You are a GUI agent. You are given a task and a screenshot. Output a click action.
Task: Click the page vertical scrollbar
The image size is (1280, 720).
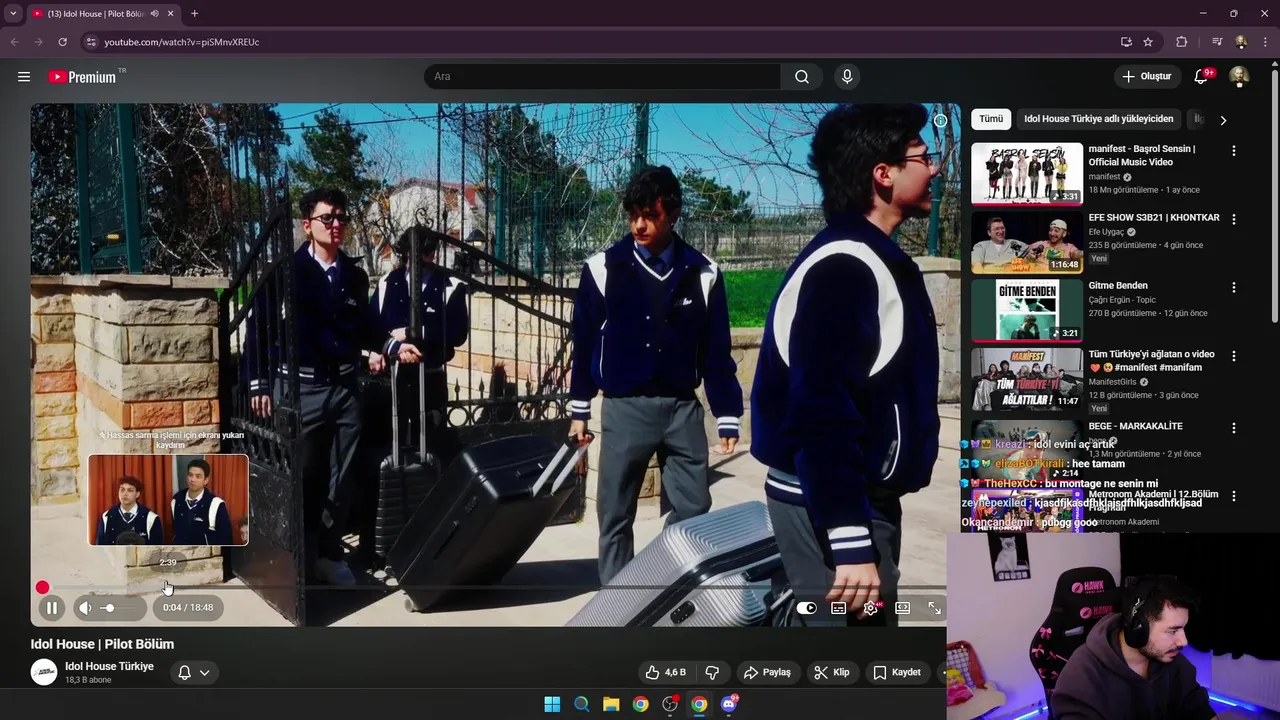pyautogui.click(x=1274, y=195)
